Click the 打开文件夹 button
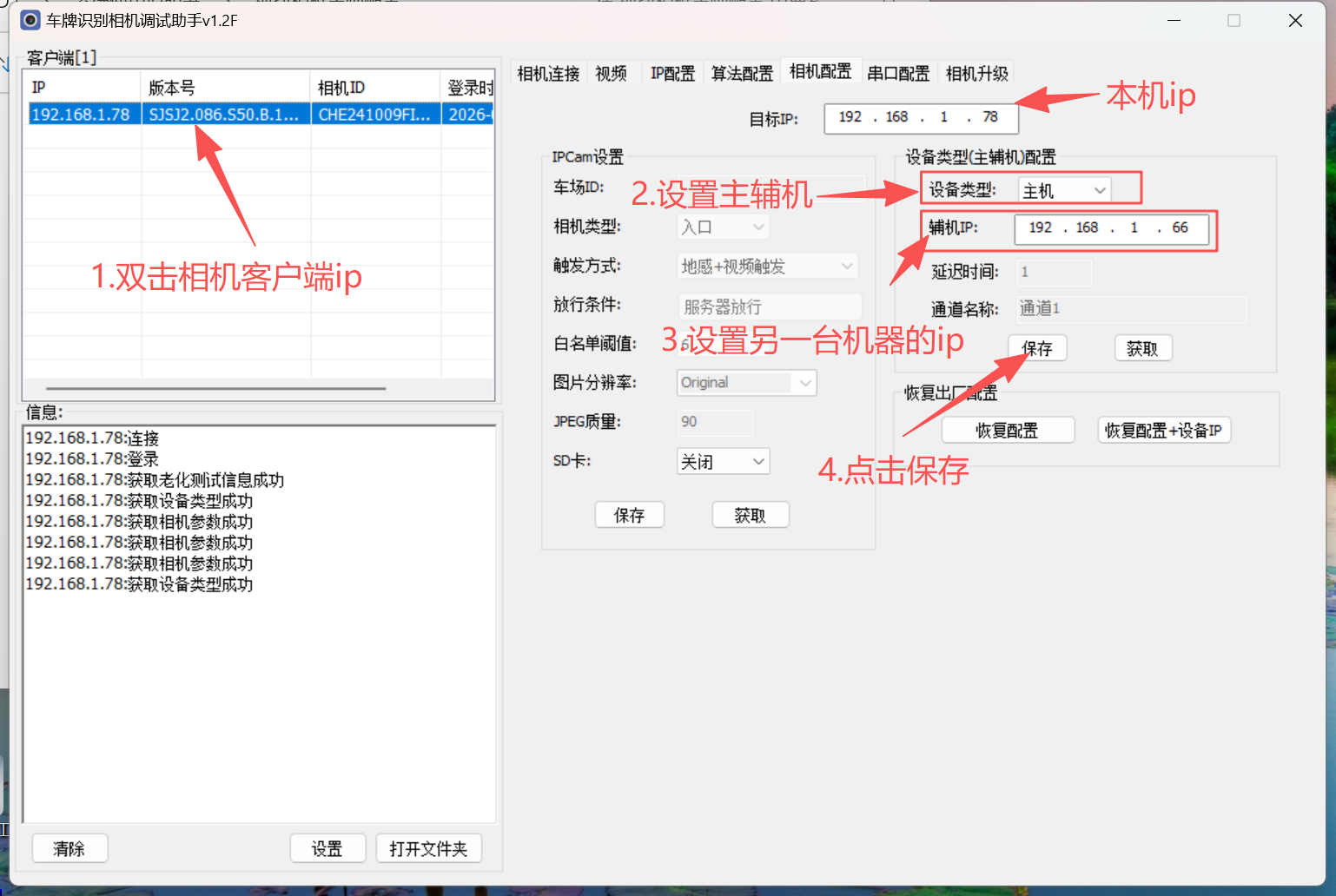Image resolution: width=1336 pixels, height=896 pixels. point(428,848)
